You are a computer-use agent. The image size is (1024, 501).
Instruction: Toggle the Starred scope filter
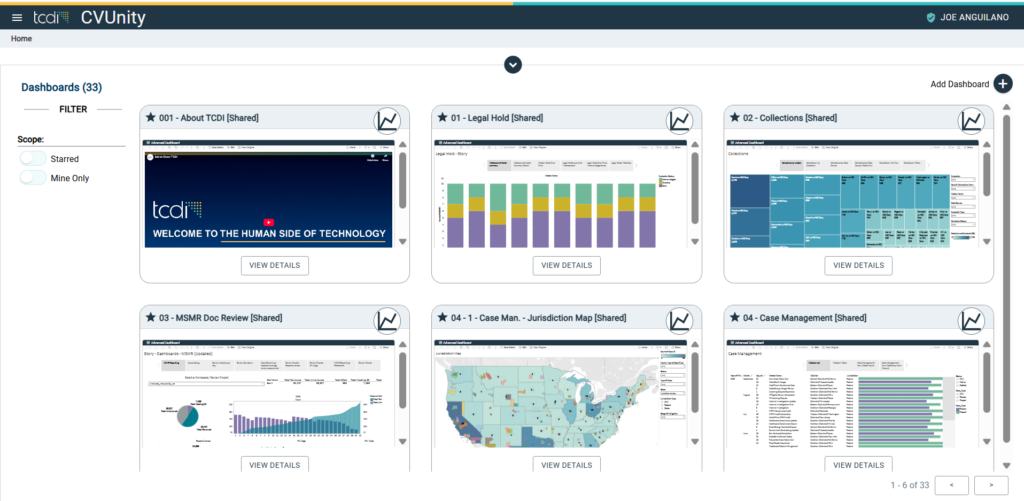click(33, 159)
